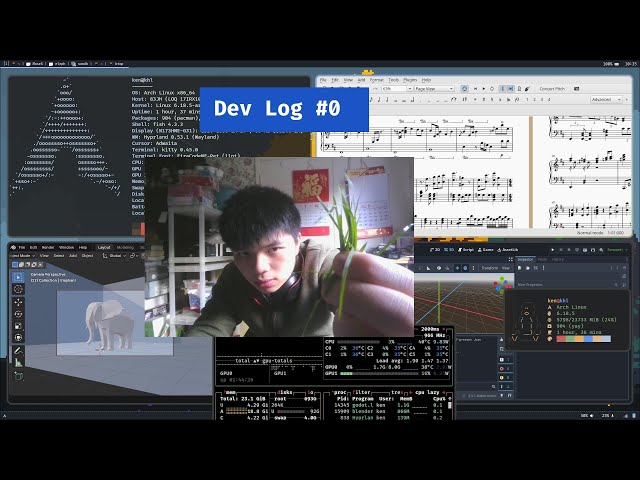
Task: Select Blender's Rotate tool
Action: (18, 314)
